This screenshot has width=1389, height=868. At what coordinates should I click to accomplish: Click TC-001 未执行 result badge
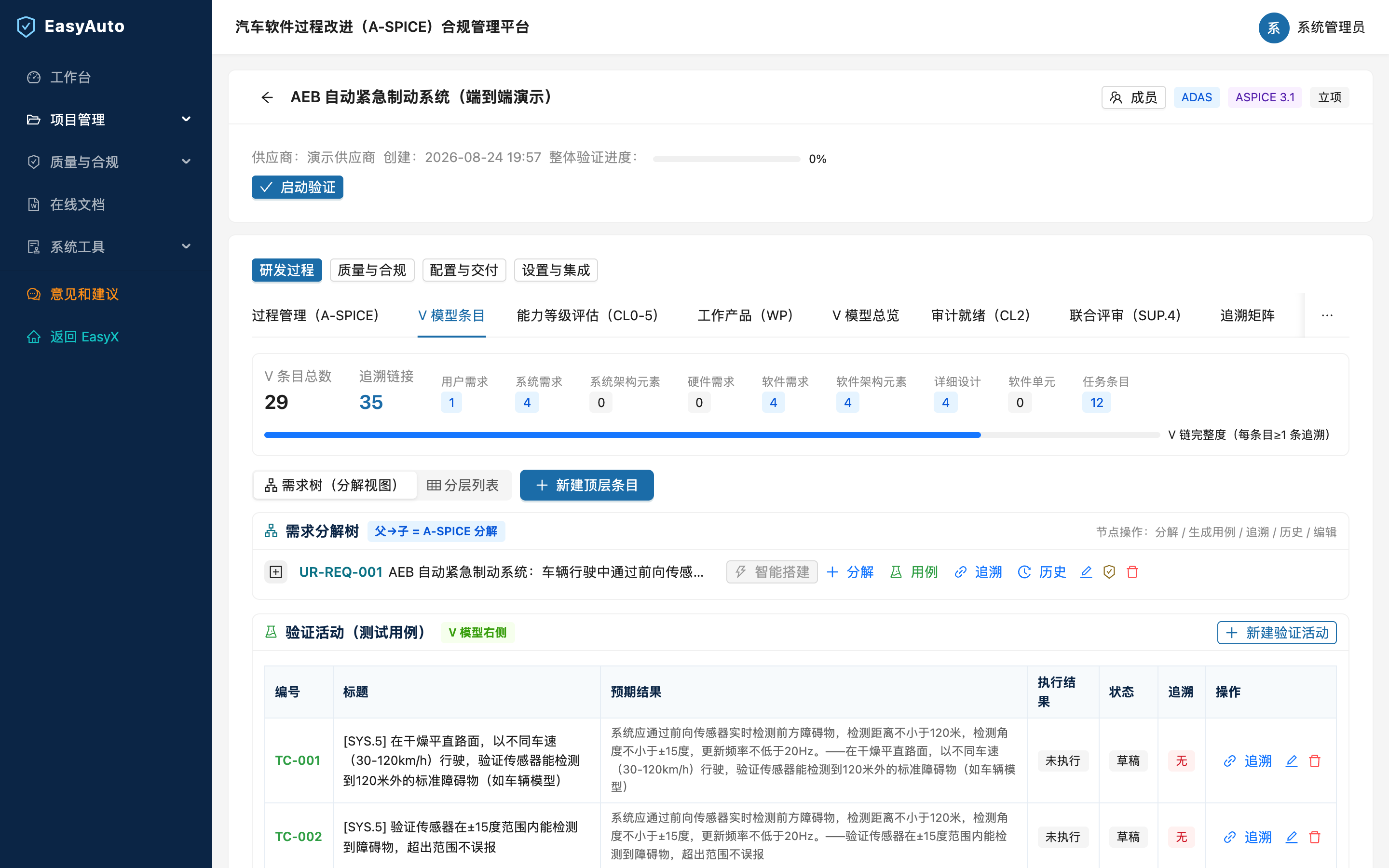click(1063, 761)
